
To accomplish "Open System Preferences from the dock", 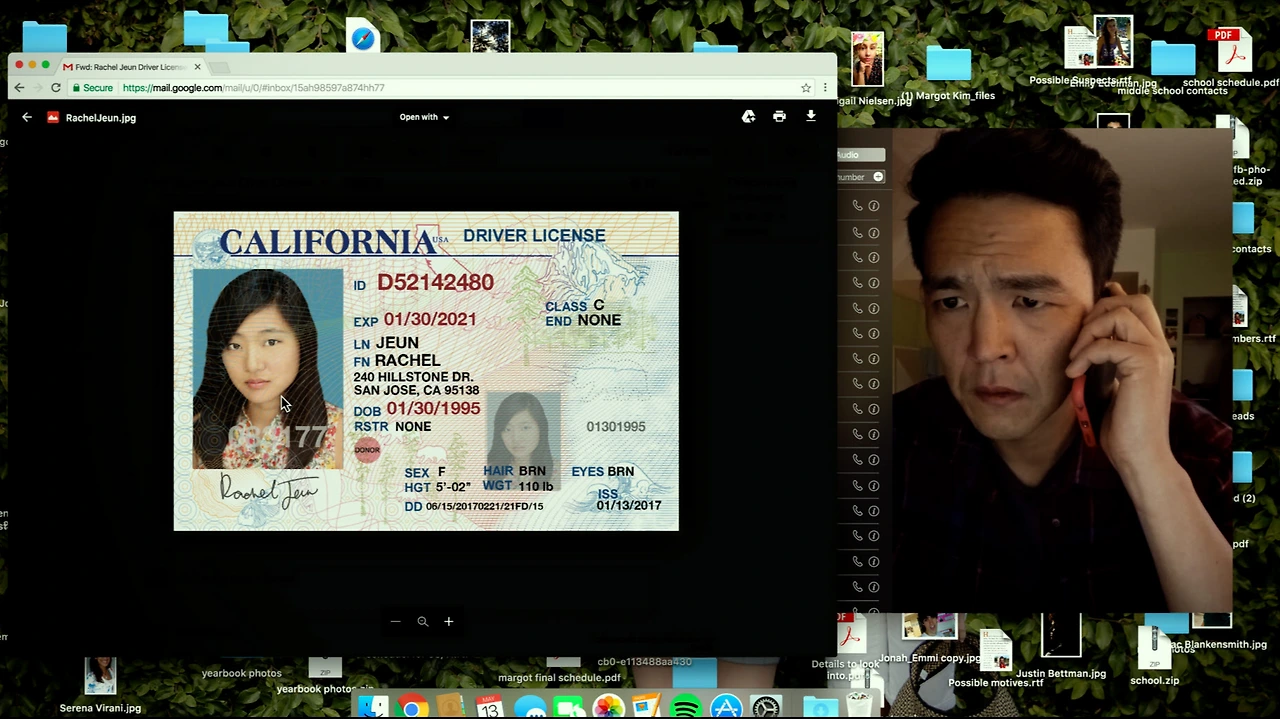I will tap(766, 707).
